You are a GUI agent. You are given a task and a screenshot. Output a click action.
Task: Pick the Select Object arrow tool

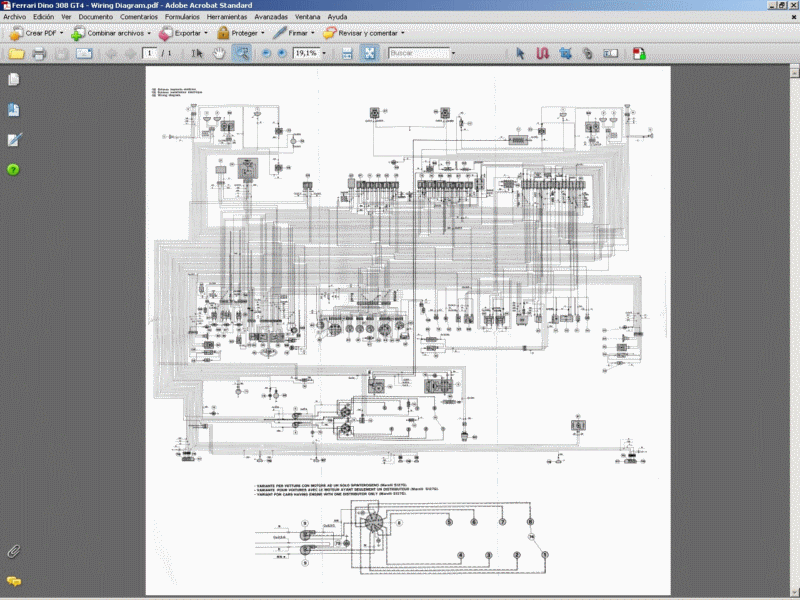click(x=520, y=54)
